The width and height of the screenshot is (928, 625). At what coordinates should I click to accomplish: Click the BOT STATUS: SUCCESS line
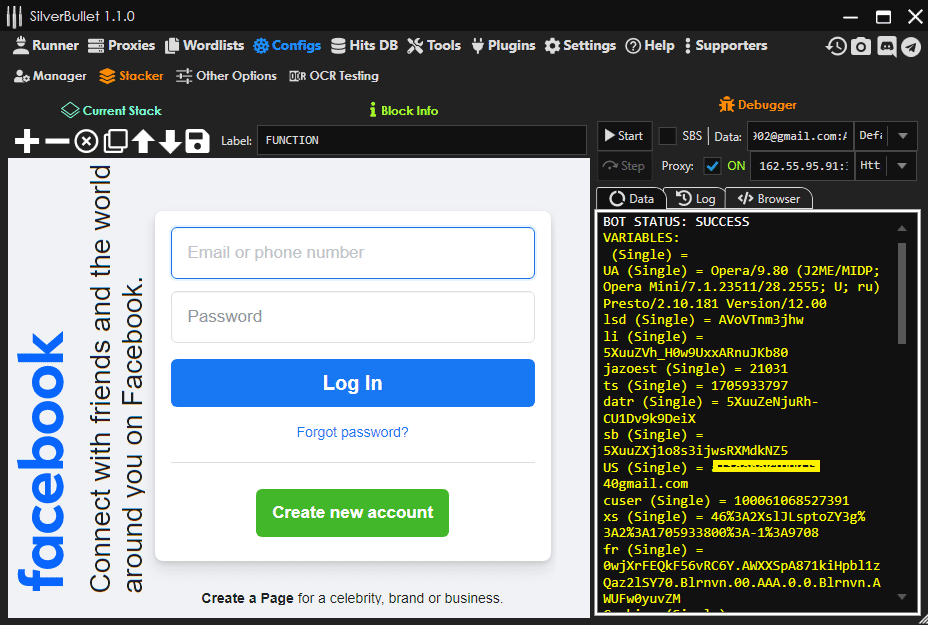pos(676,222)
